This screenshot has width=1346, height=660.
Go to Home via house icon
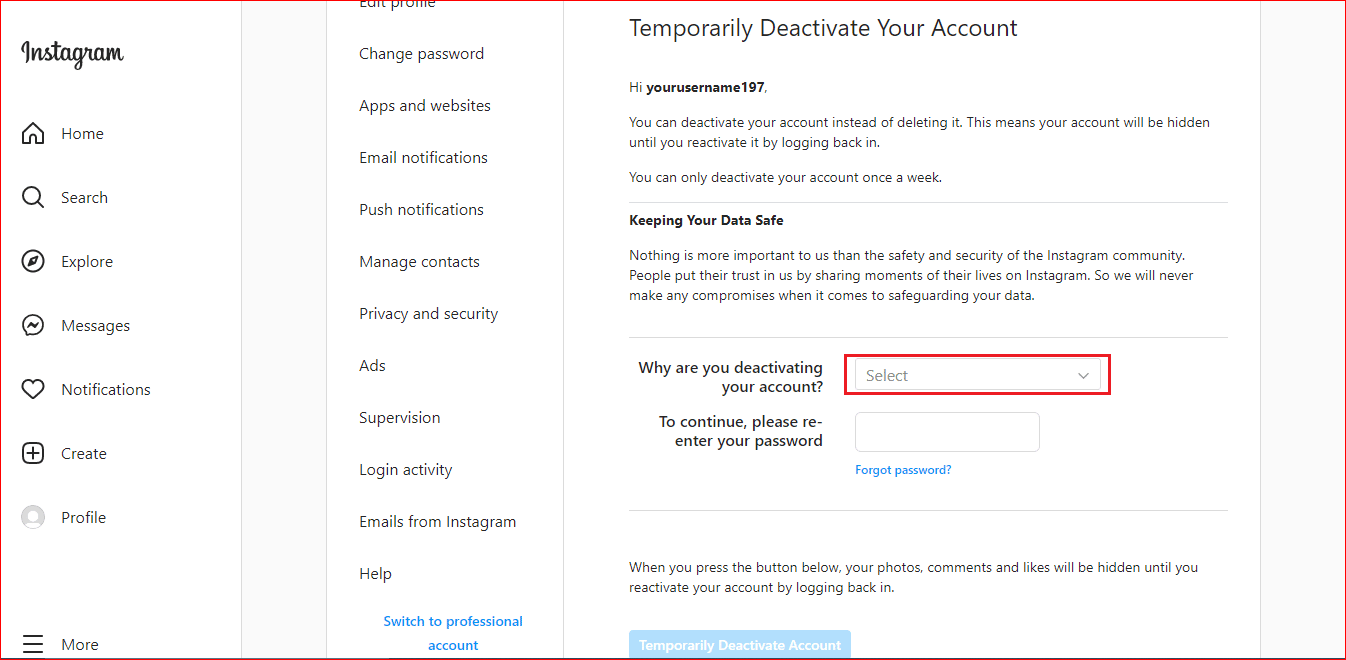[33, 134]
